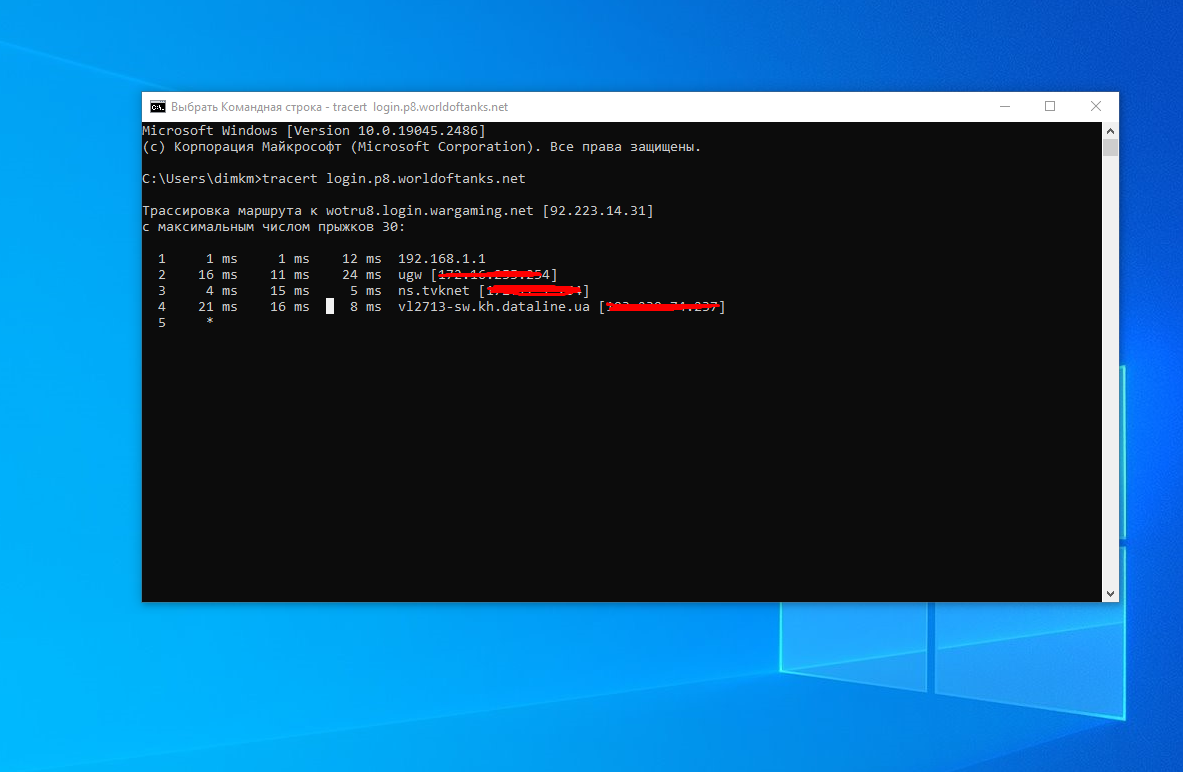The width and height of the screenshot is (1183, 772).
Task: Click the asterisk on hop 5
Action: click(210, 321)
